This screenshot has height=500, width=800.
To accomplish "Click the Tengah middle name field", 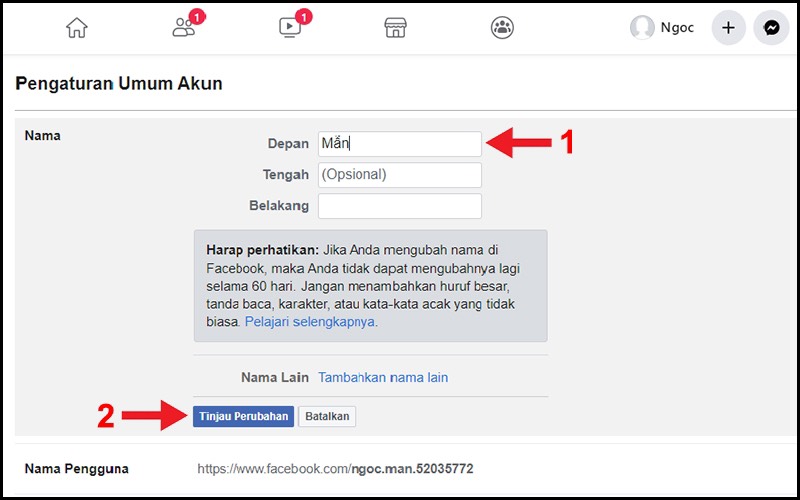I will coord(399,175).
